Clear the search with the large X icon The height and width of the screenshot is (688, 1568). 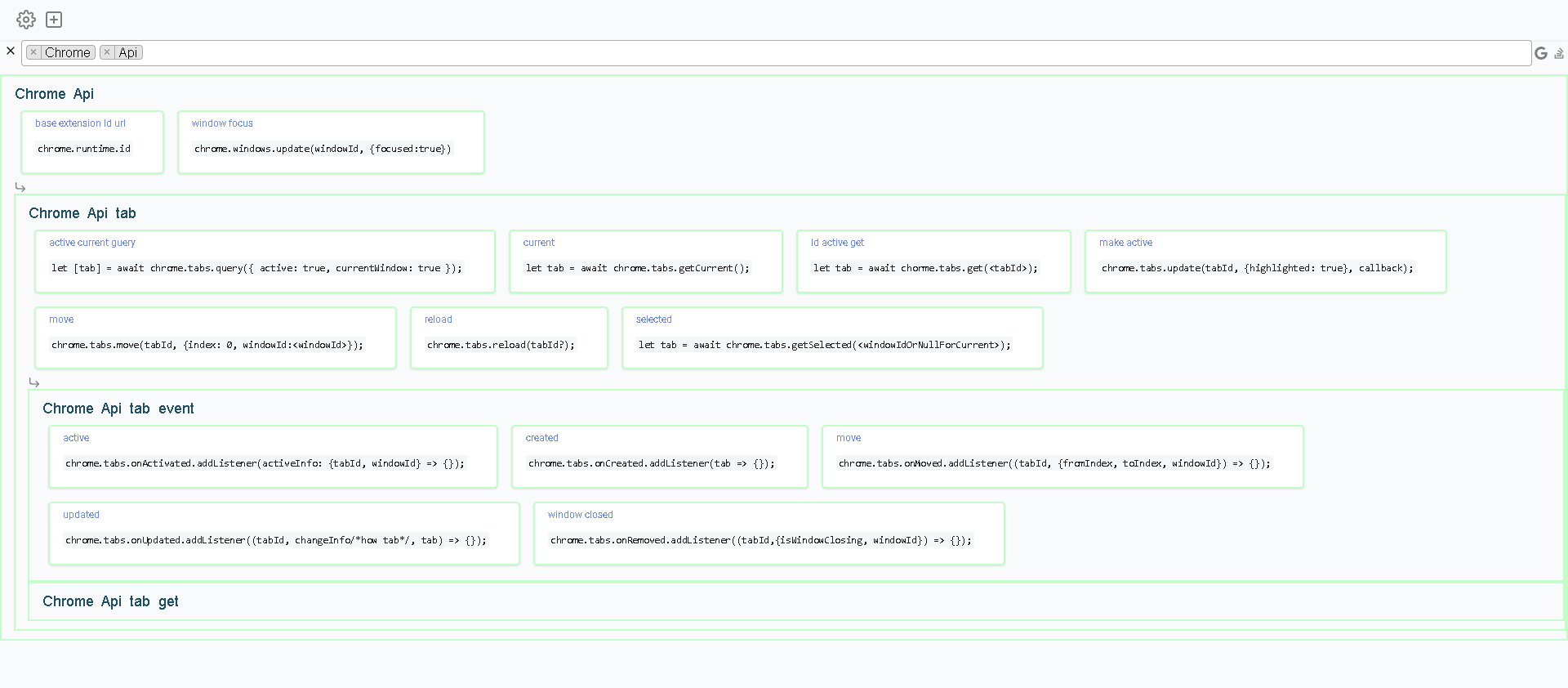(11, 51)
